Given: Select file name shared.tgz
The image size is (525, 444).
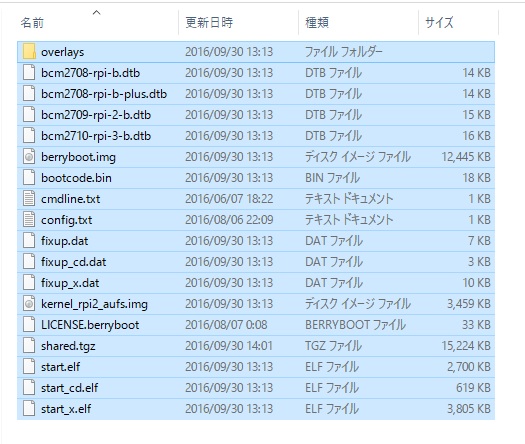Looking at the screenshot, I should (68, 346).
